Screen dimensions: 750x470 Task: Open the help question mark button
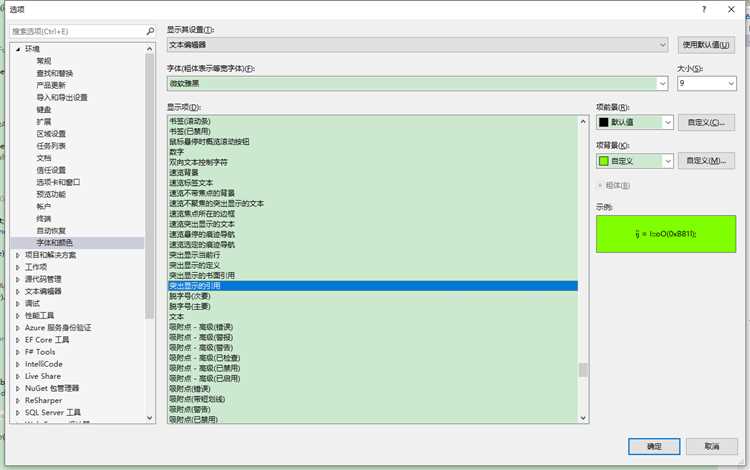[x=704, y=10]
